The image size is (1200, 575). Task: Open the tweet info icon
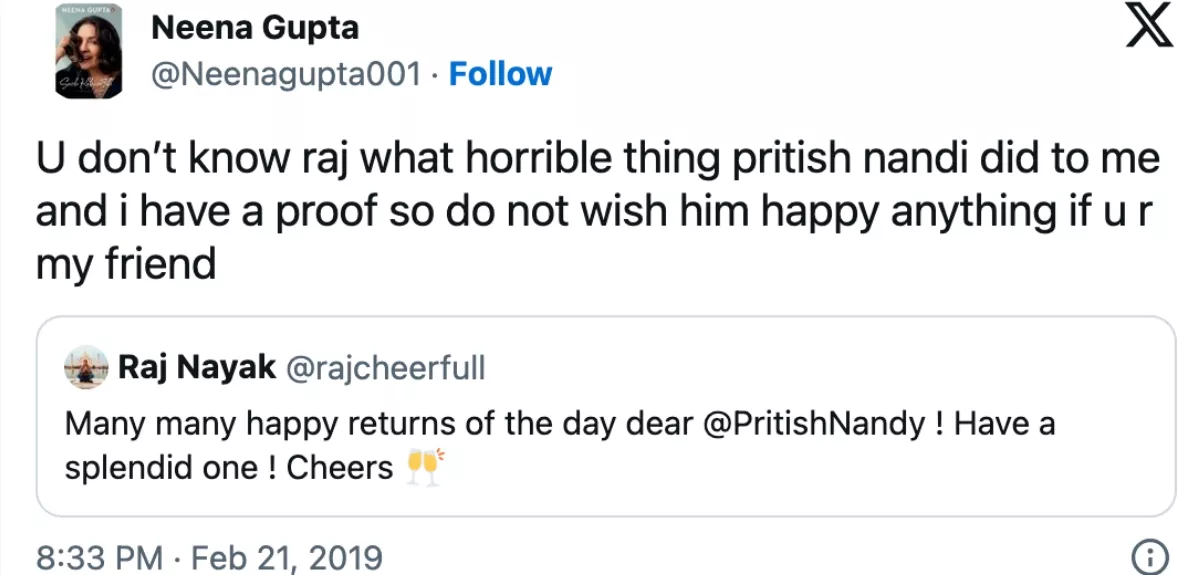coord(1150,556)
